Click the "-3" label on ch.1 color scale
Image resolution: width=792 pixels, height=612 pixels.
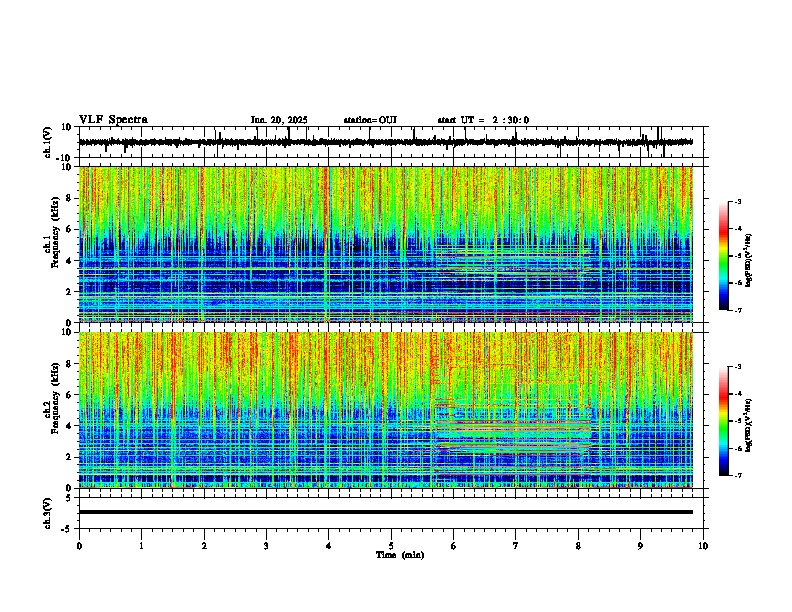738,201
